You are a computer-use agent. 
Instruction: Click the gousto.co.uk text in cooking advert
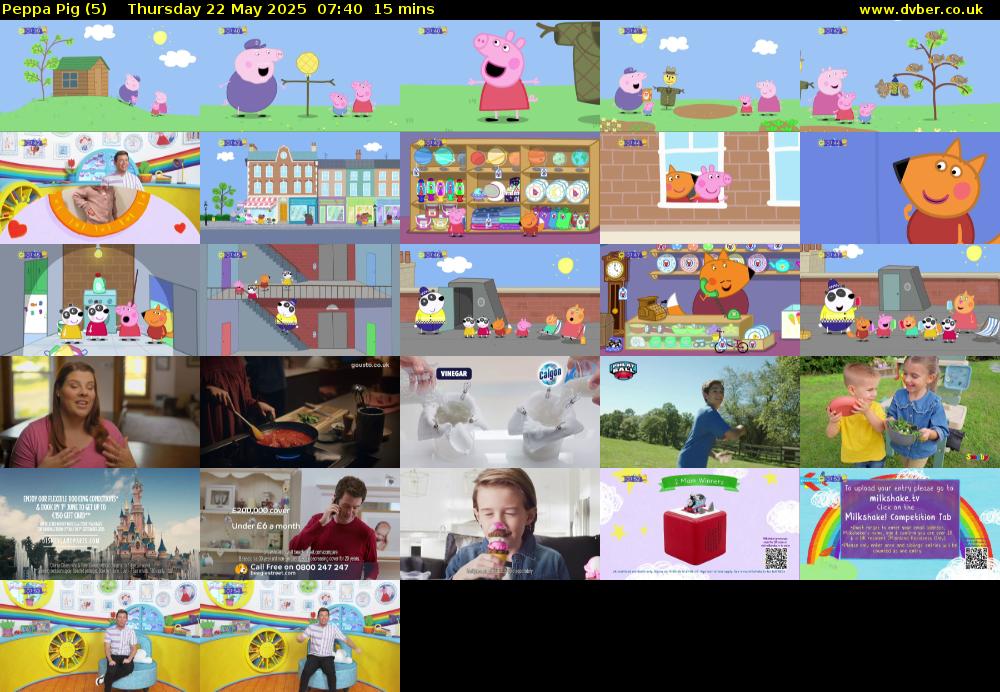[370, 365]
